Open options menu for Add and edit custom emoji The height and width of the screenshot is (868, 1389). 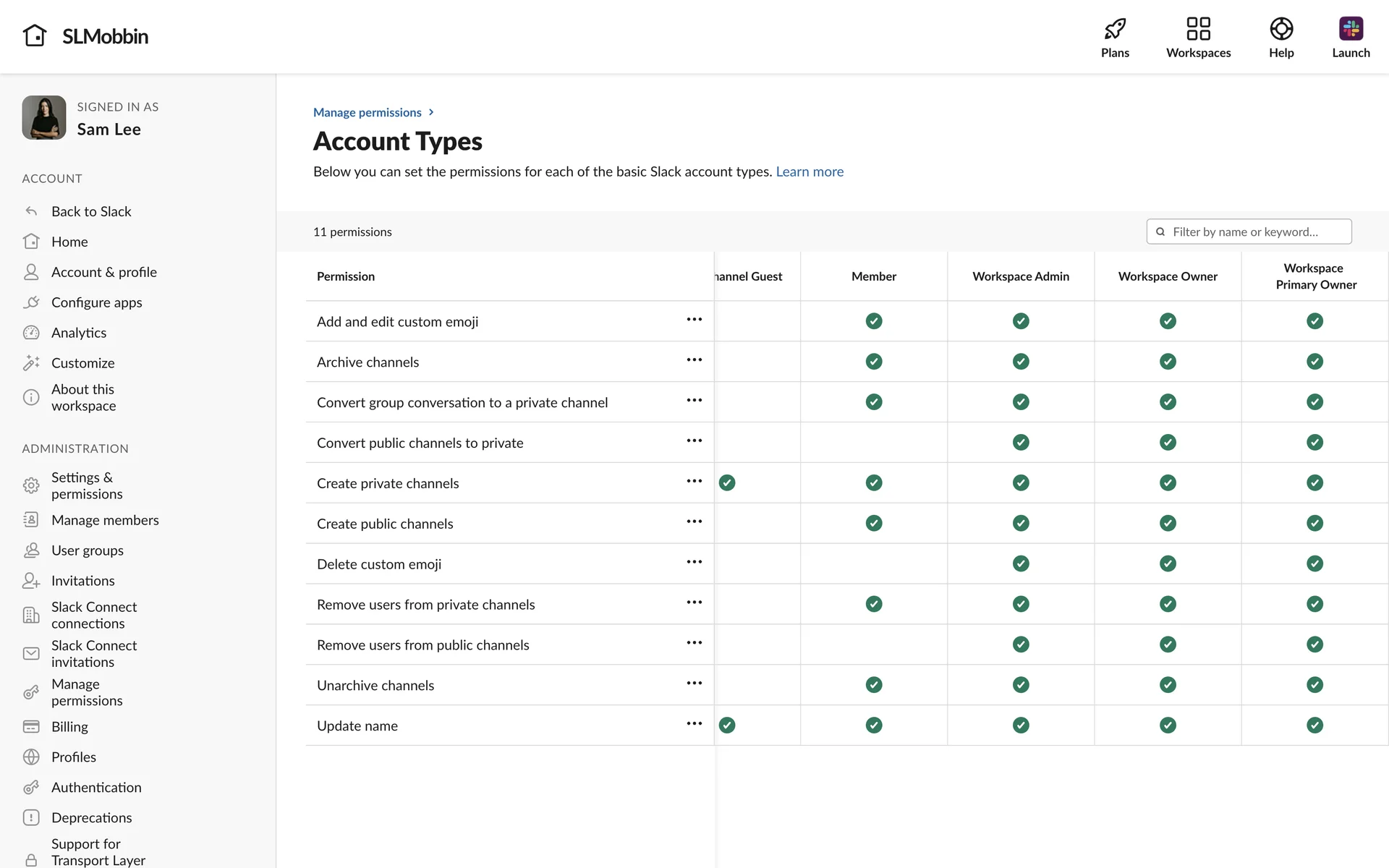coord(694,320)
